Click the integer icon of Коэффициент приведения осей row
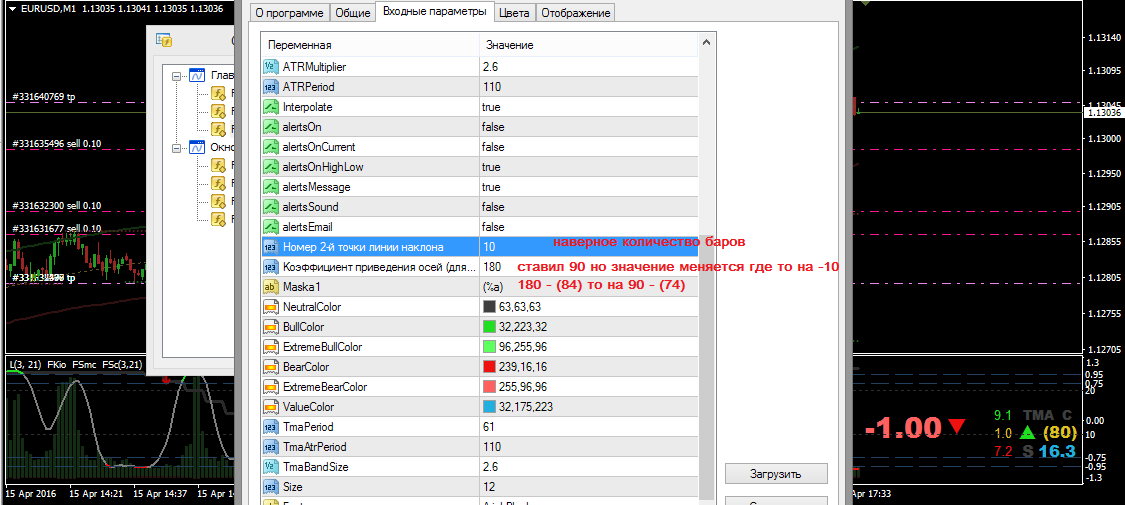The height and width of the screenshot is (505, 1125). pos(270,267)
